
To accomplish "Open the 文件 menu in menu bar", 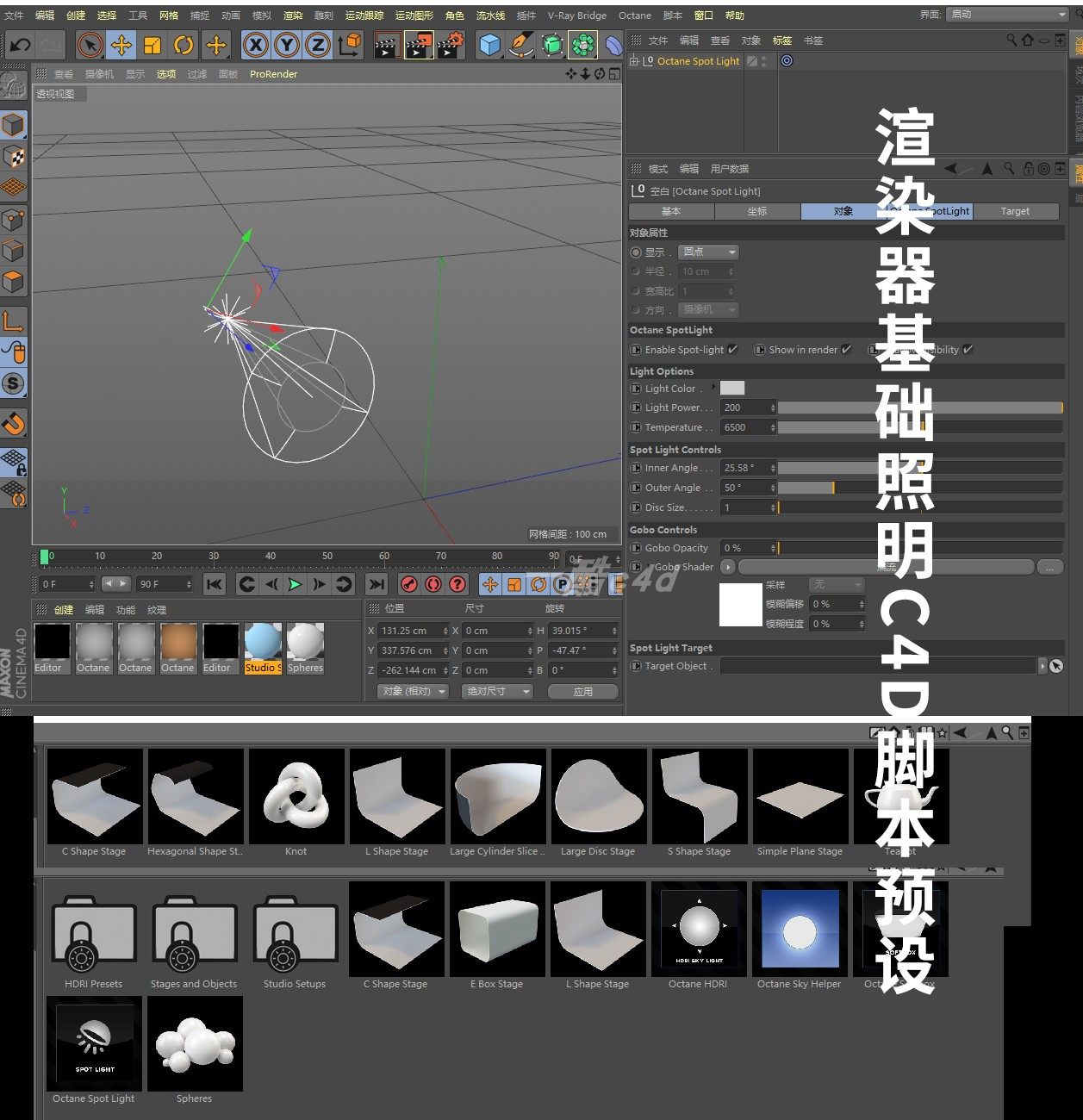I will point(14,16).
